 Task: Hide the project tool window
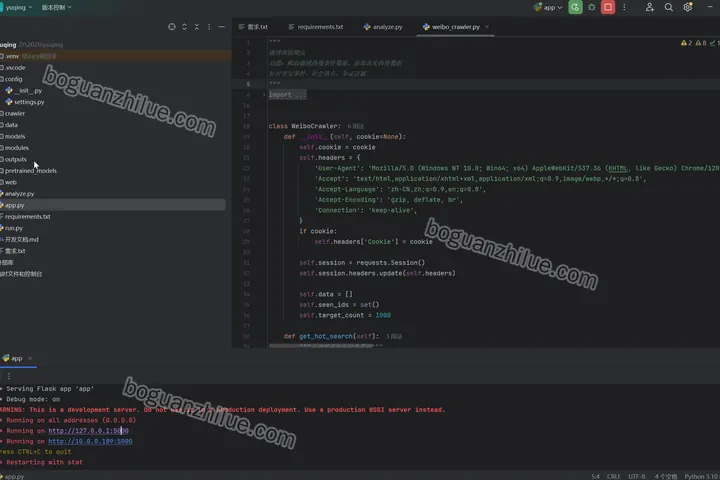click(221, 27)
